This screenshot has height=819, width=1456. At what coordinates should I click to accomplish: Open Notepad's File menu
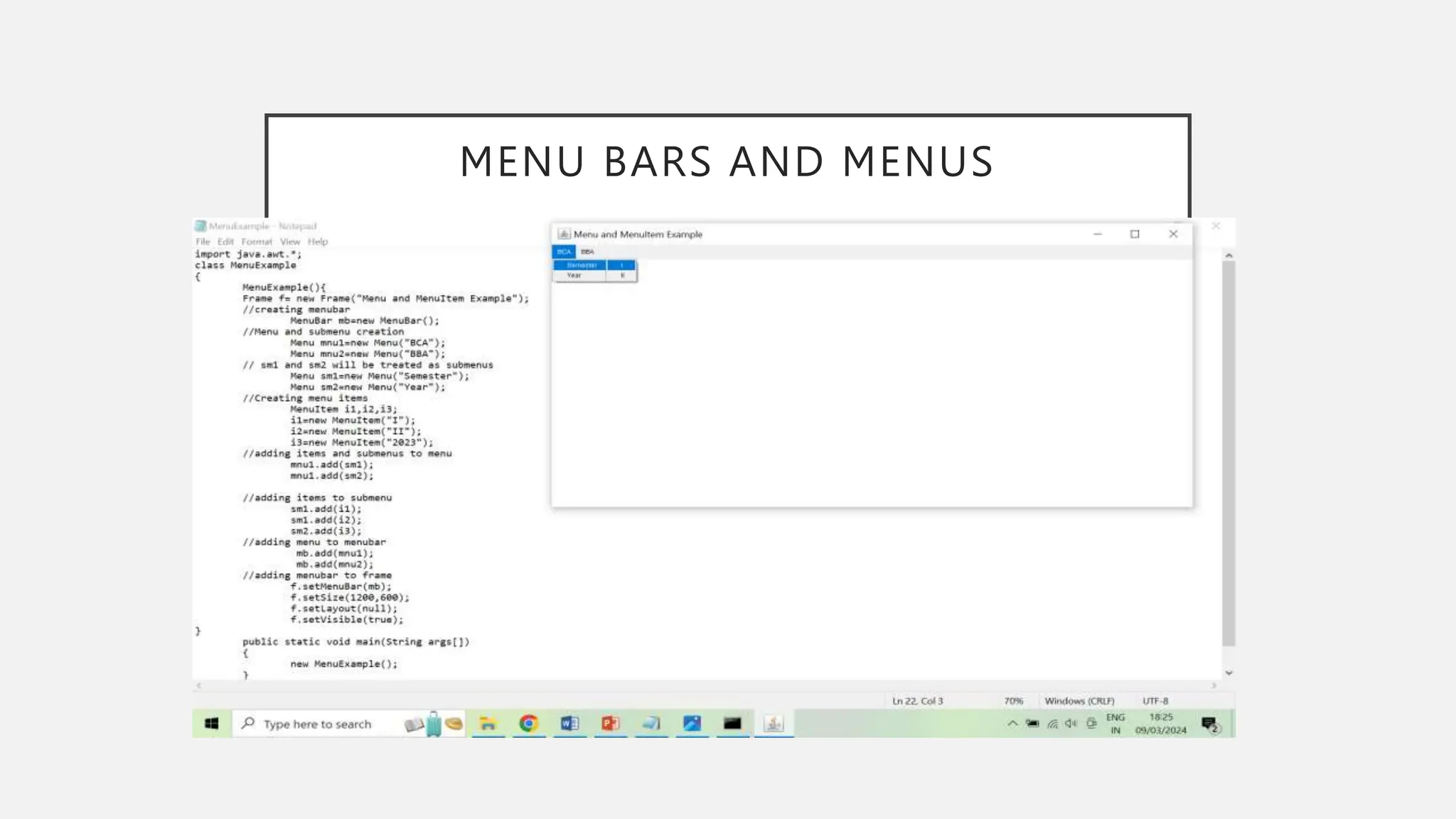coord(203,242)
